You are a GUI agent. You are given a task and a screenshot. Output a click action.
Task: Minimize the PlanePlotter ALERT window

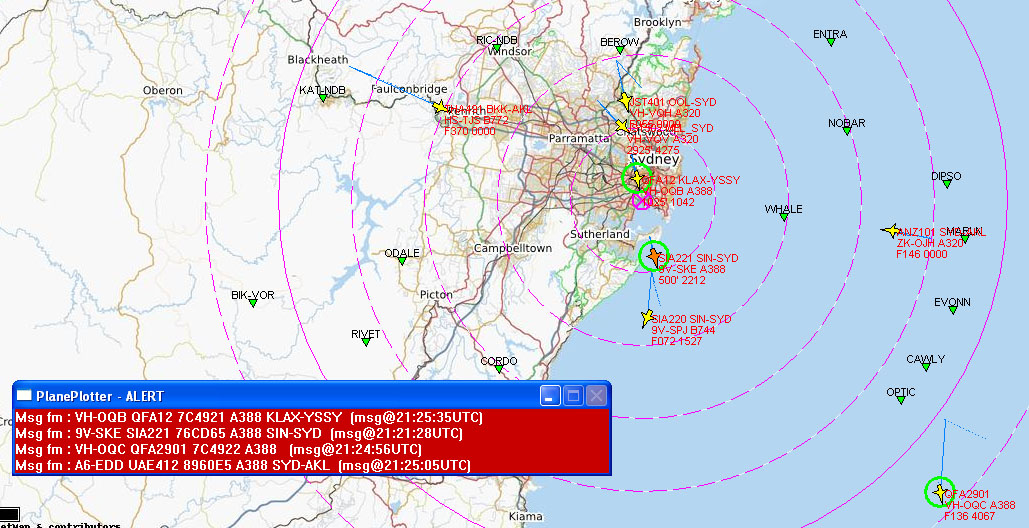551,396
